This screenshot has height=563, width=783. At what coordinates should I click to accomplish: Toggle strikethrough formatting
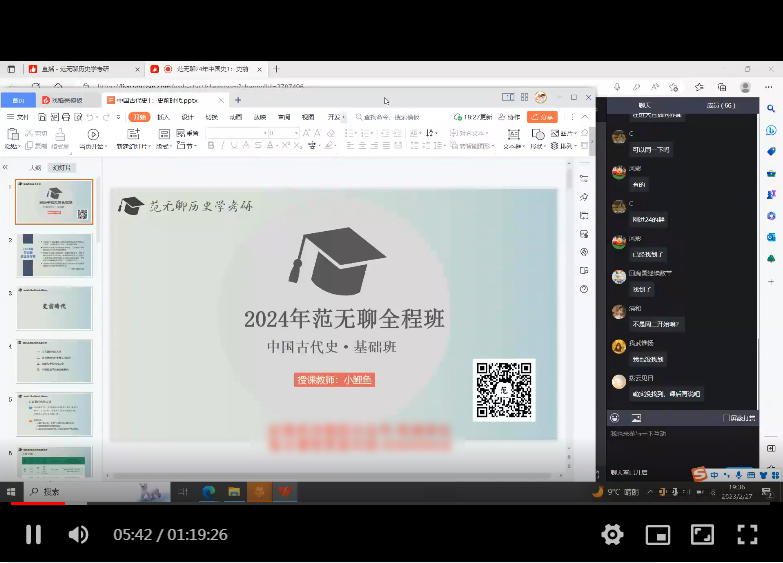click(x=258, y=145)
